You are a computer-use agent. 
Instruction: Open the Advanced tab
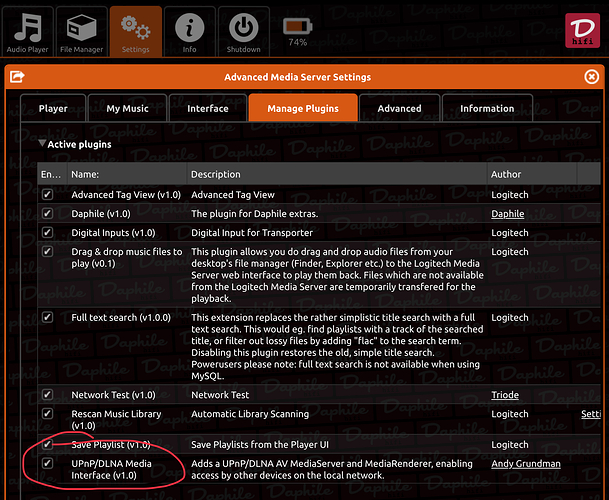[x=399, y=108]
